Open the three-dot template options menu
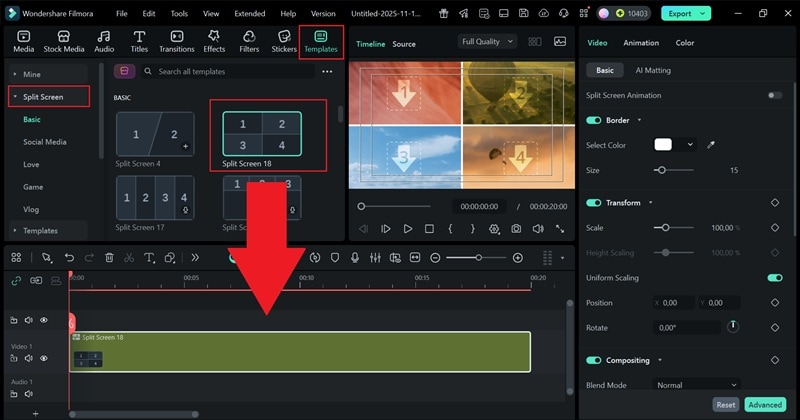Image resolution: width=800 pixels, height=420 pixels. pyautogui.click(x=327, y=71)
